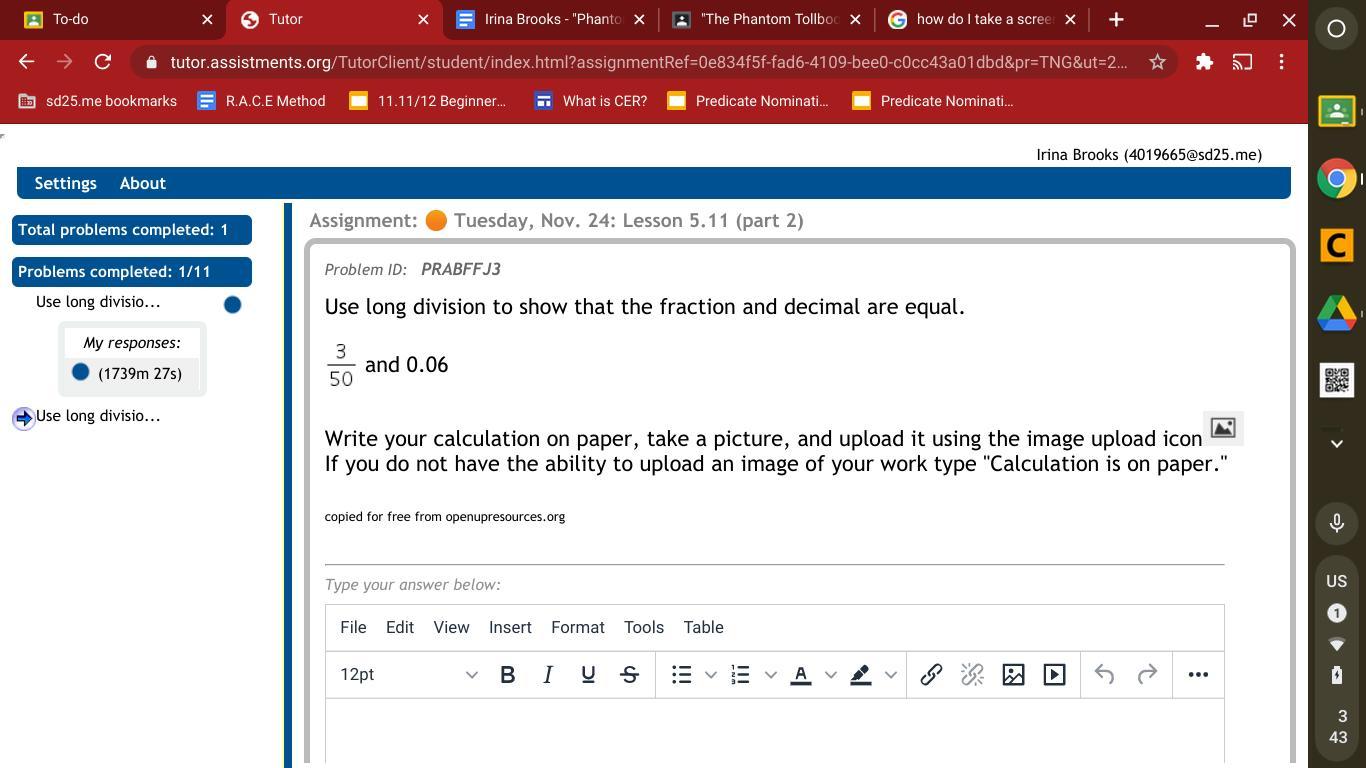Screen dimensions: 1366x768
Task: Toggle underline formatting in the editor
Action: click(588, 675)
